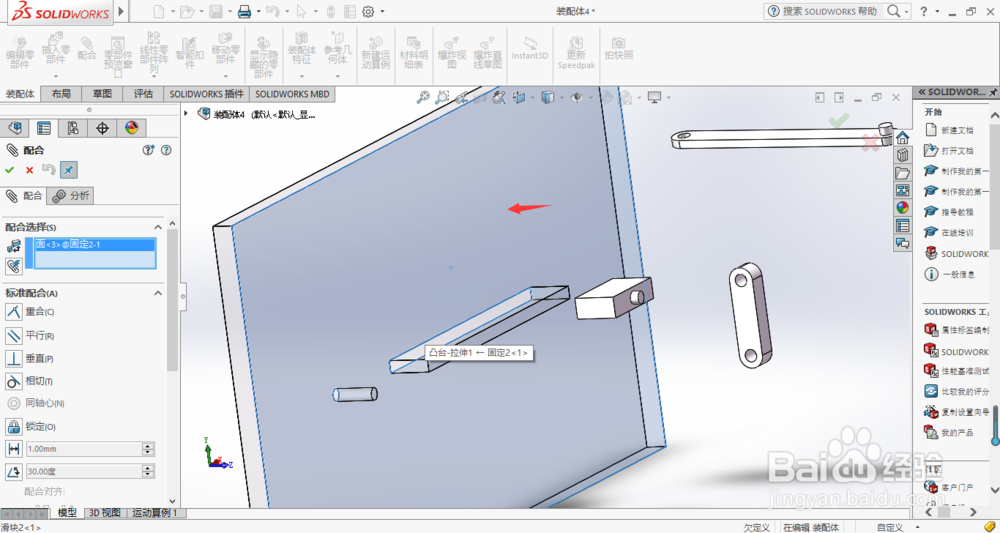Viewport: 1000px width, 533px height.
Task: Open the SOLIDWORKS Resources home tab
Action: point(902,138)
